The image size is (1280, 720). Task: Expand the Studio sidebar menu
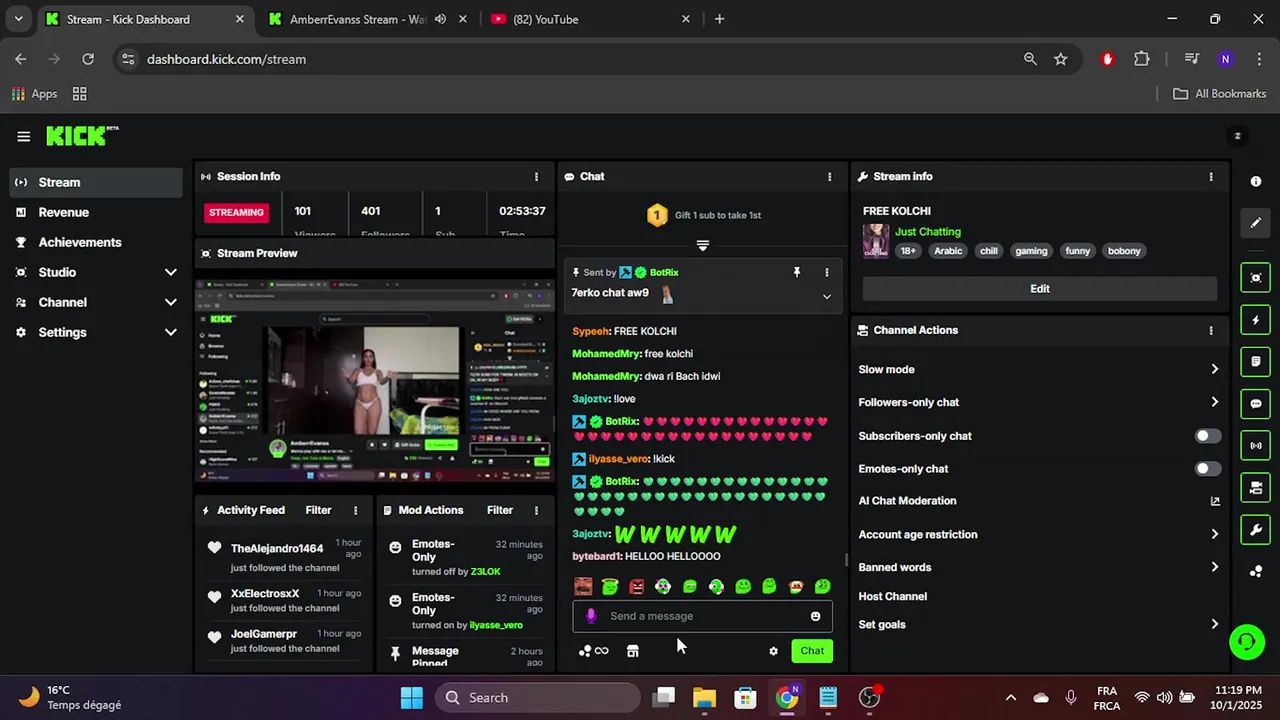96,272
